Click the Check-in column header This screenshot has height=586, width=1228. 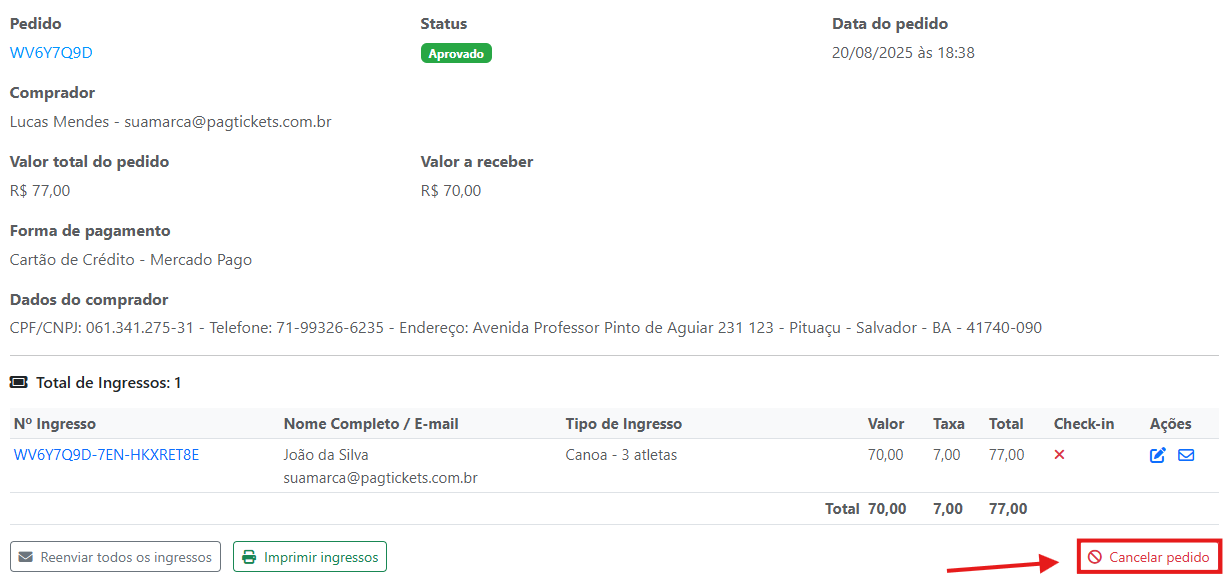click(x=1084, y=424)
